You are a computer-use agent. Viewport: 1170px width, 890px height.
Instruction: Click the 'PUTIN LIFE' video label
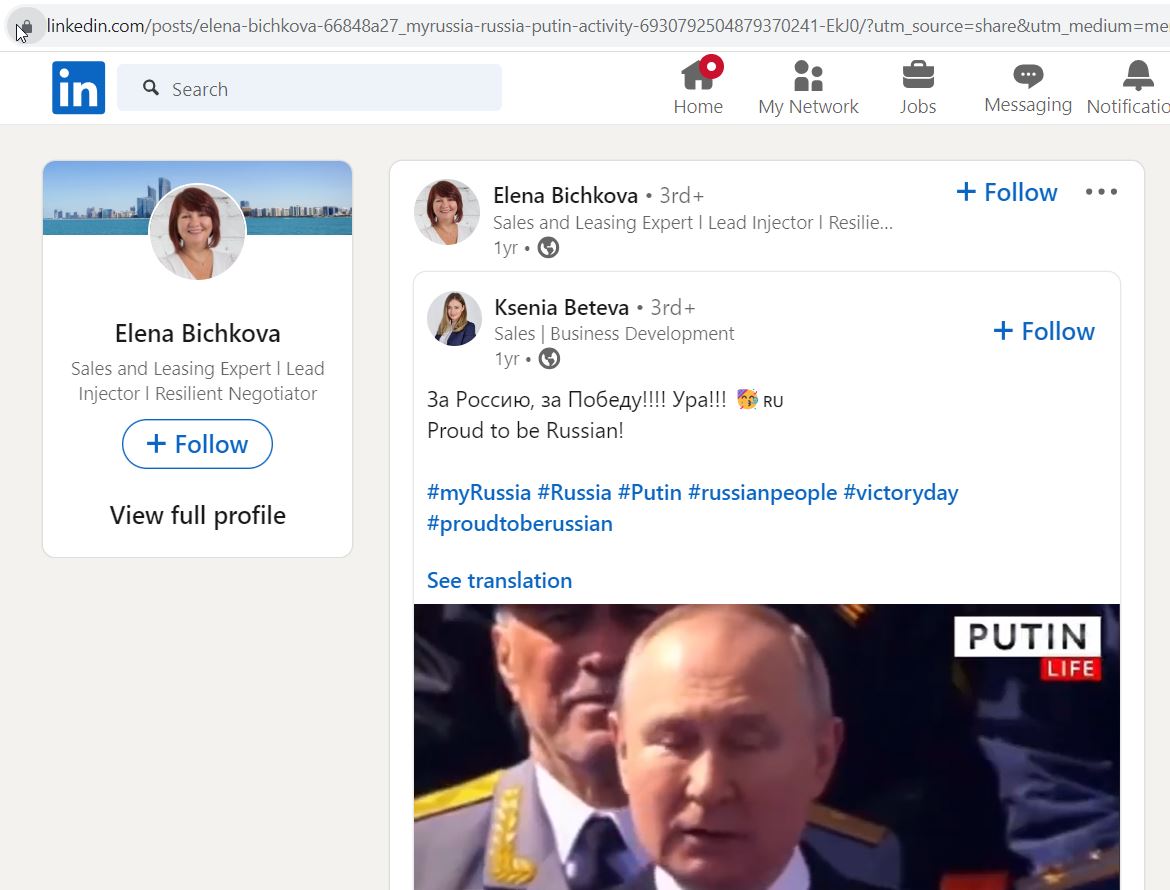(x=1027, y=648)
